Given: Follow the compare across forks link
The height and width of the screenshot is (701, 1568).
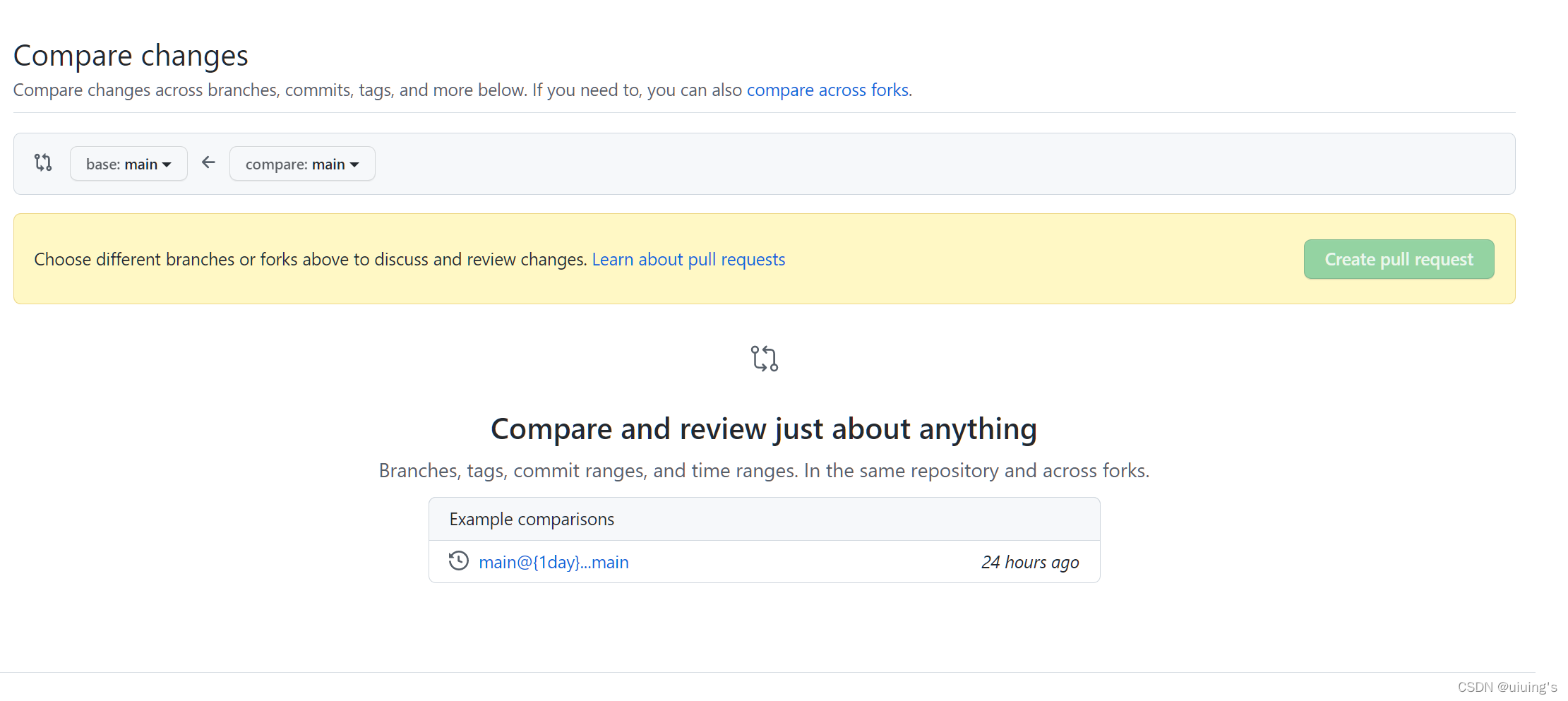Looking at the screenshot, I should tap(827, 90).
